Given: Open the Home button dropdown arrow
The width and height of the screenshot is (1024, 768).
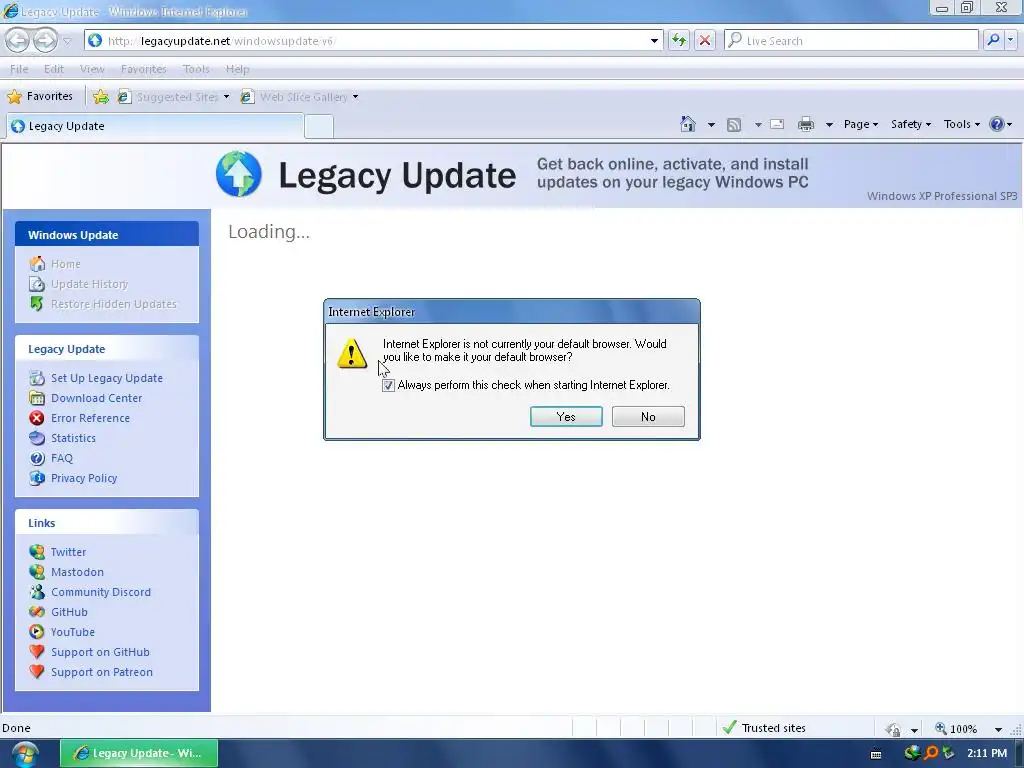Looking at the screenshot, I should point(711,125).
